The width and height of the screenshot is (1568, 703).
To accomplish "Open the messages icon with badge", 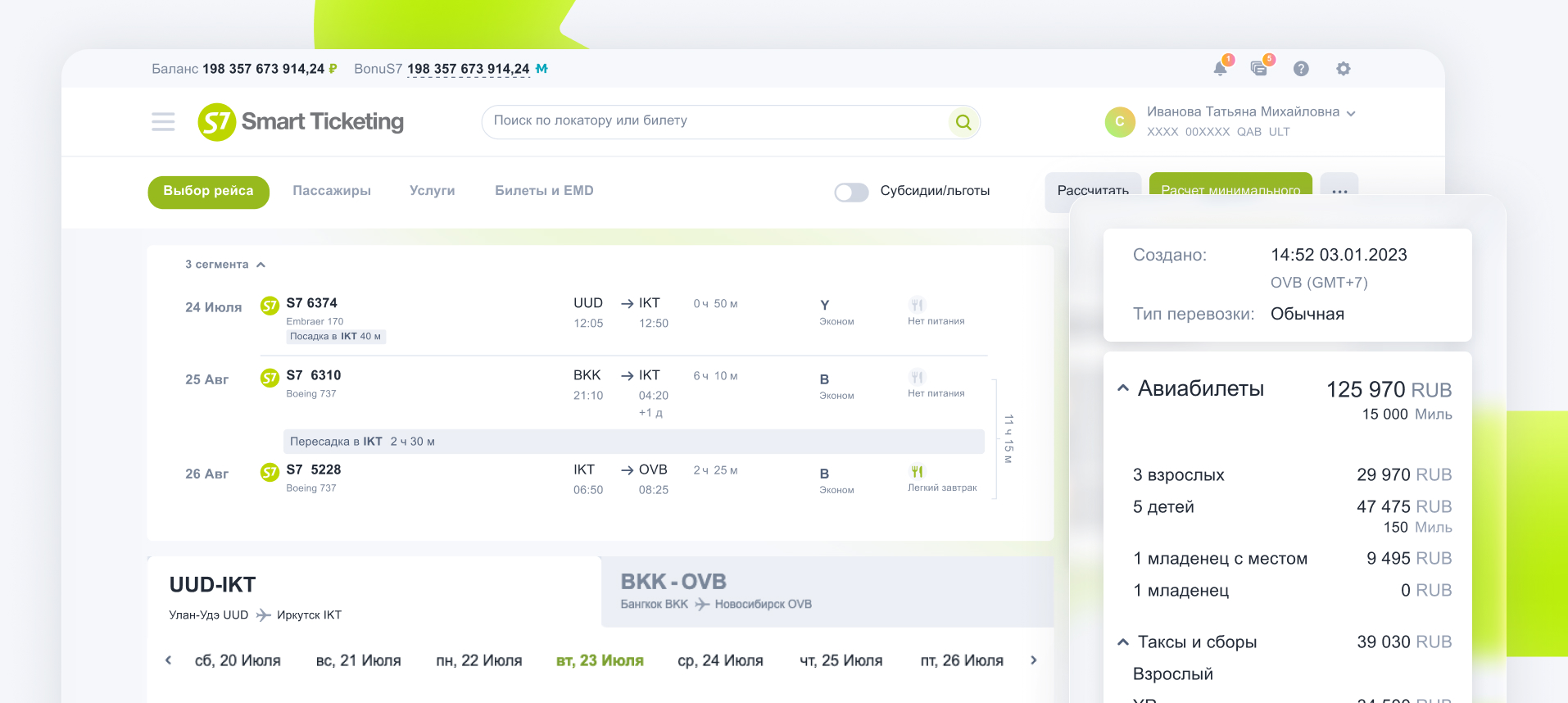I will tap(1259, 69).
